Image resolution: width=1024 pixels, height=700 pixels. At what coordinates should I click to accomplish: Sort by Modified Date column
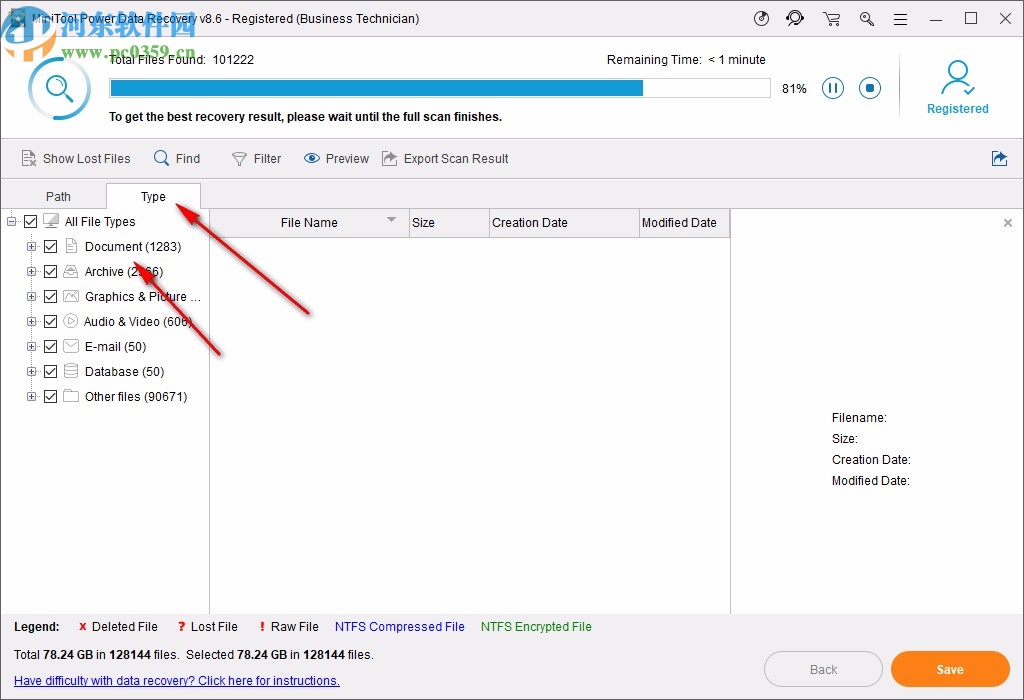(x=684, y=223)
